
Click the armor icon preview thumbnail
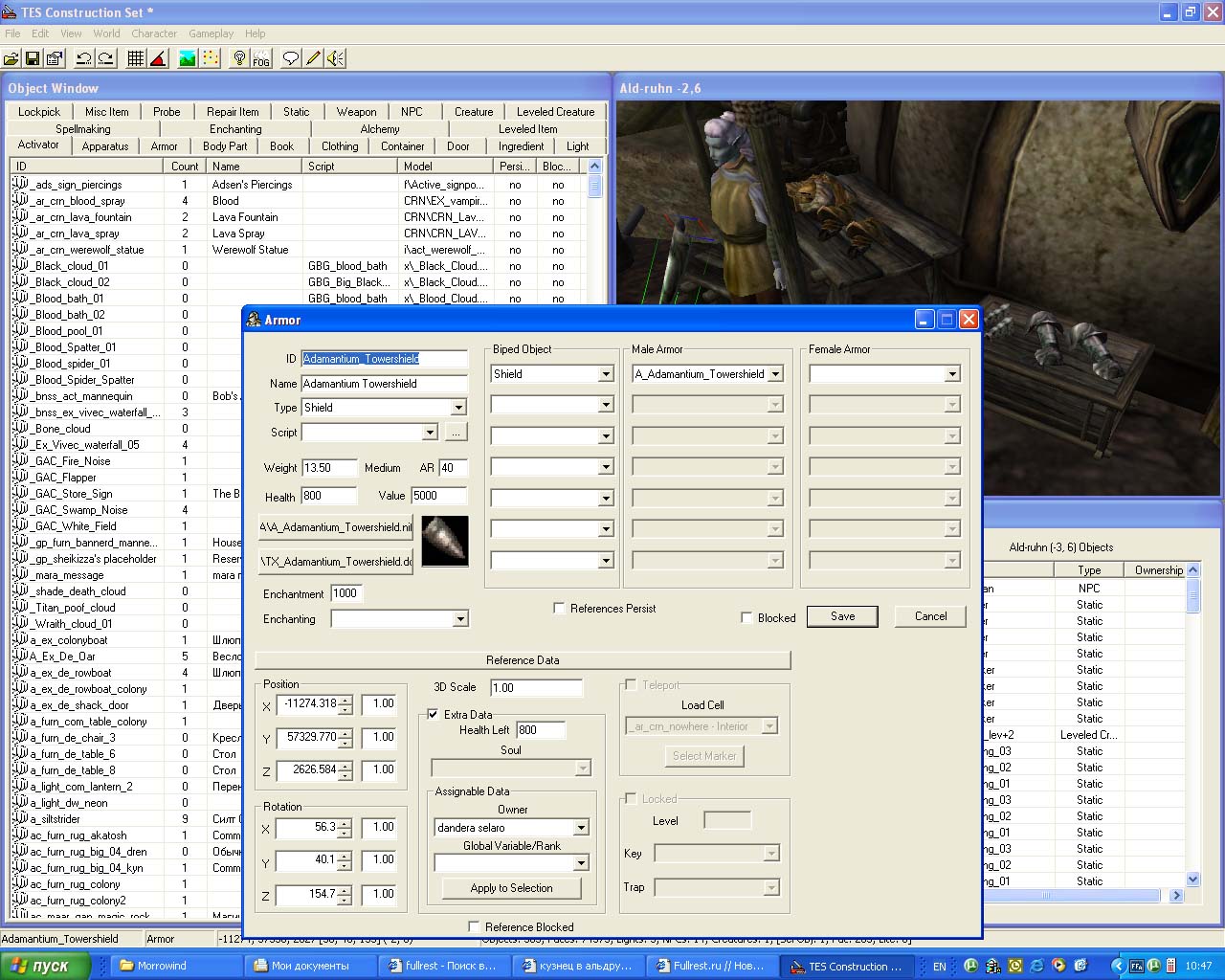point(445,541)
